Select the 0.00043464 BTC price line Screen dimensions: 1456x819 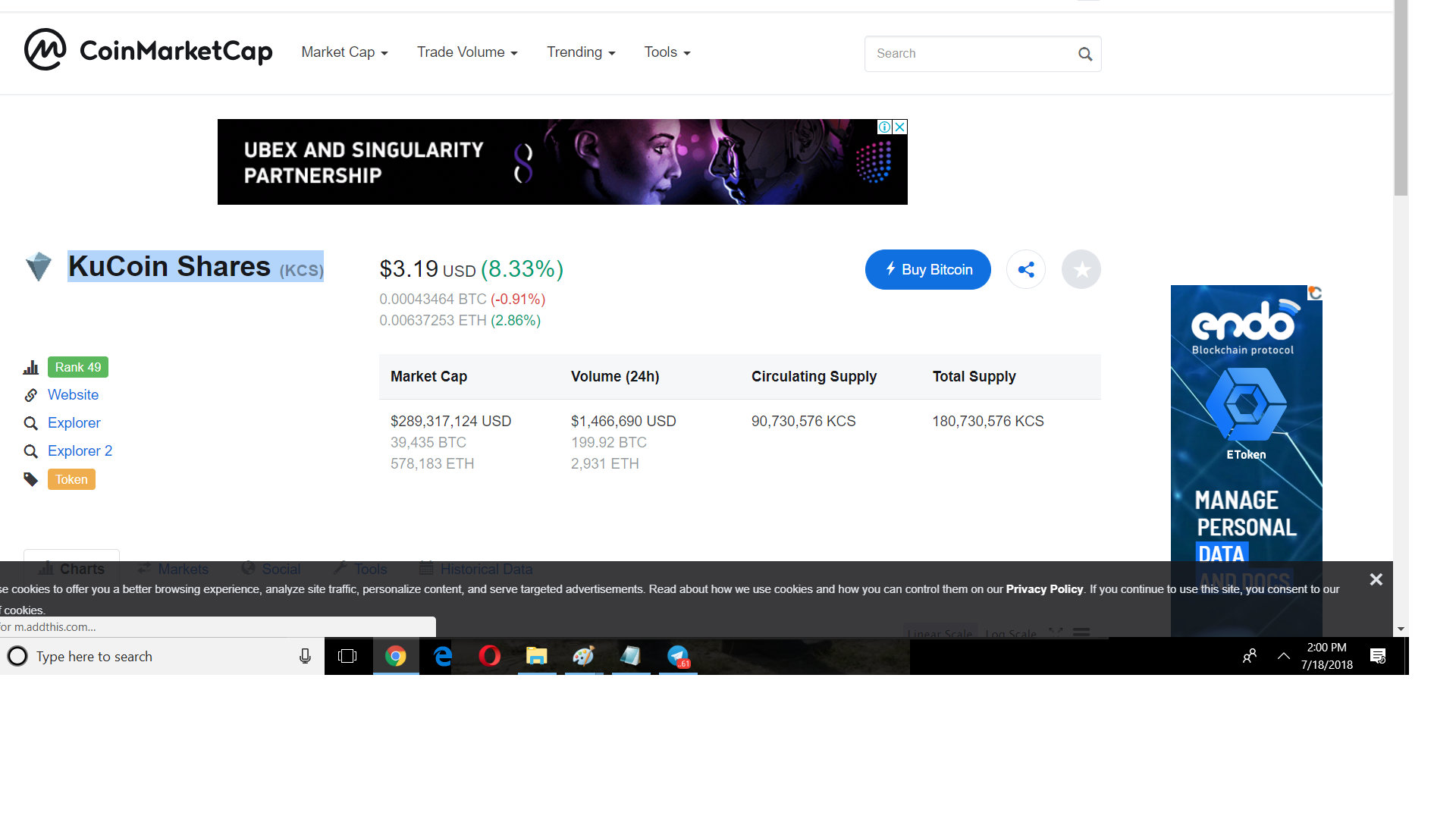[463, 300]
